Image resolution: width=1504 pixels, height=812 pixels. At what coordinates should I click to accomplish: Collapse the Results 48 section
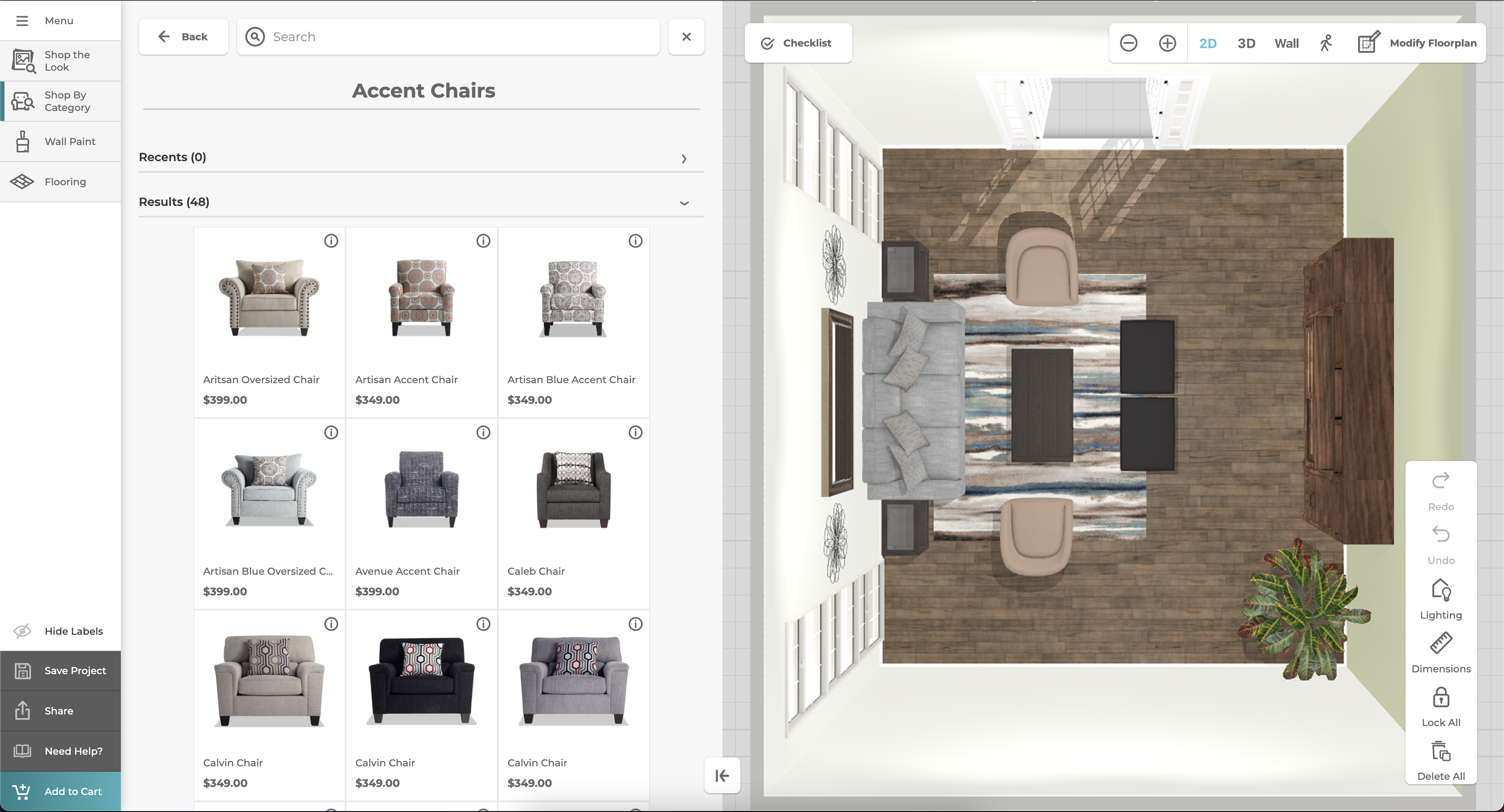tap(683, 202)
